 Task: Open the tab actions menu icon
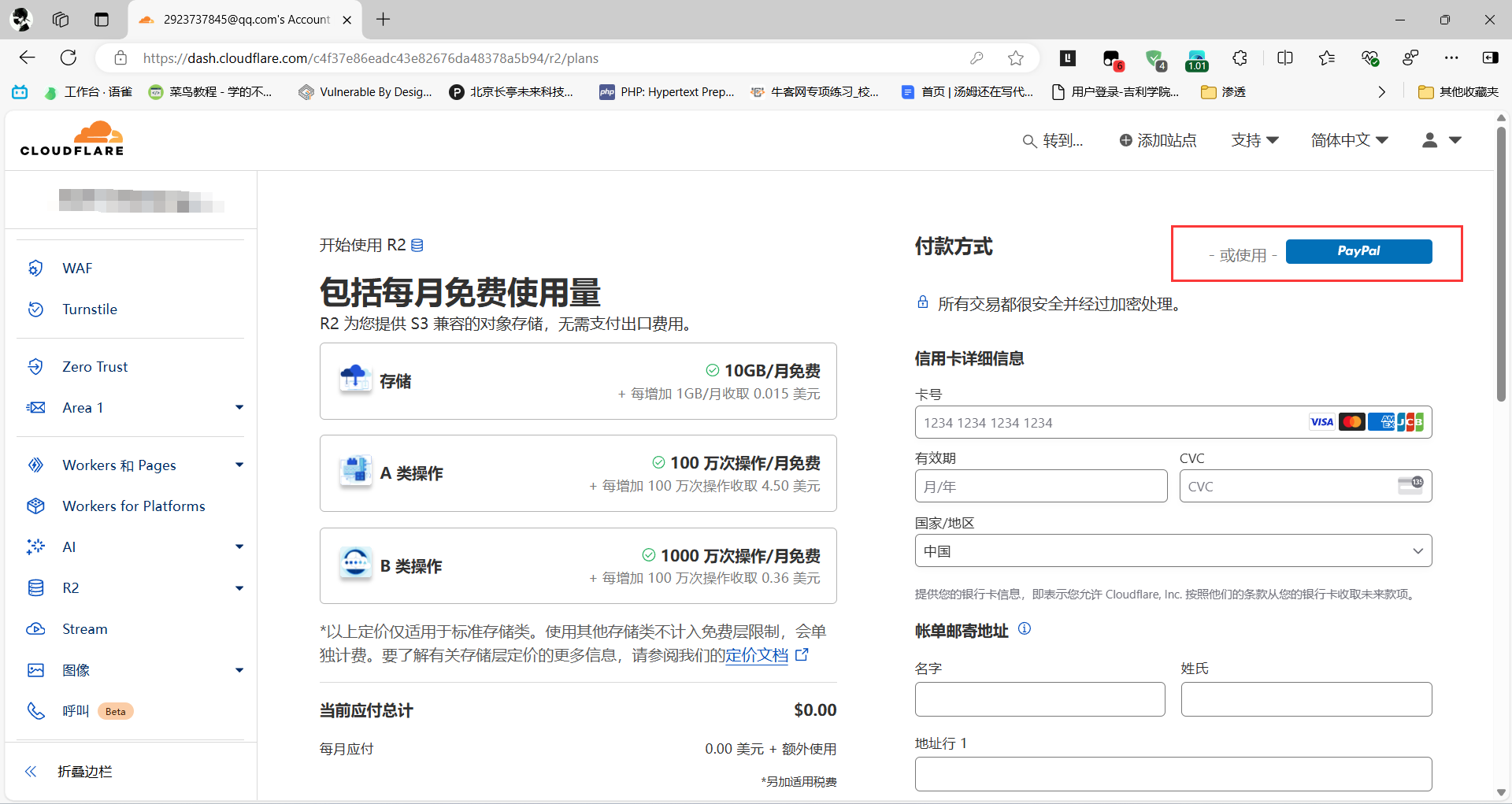point(102,20)
